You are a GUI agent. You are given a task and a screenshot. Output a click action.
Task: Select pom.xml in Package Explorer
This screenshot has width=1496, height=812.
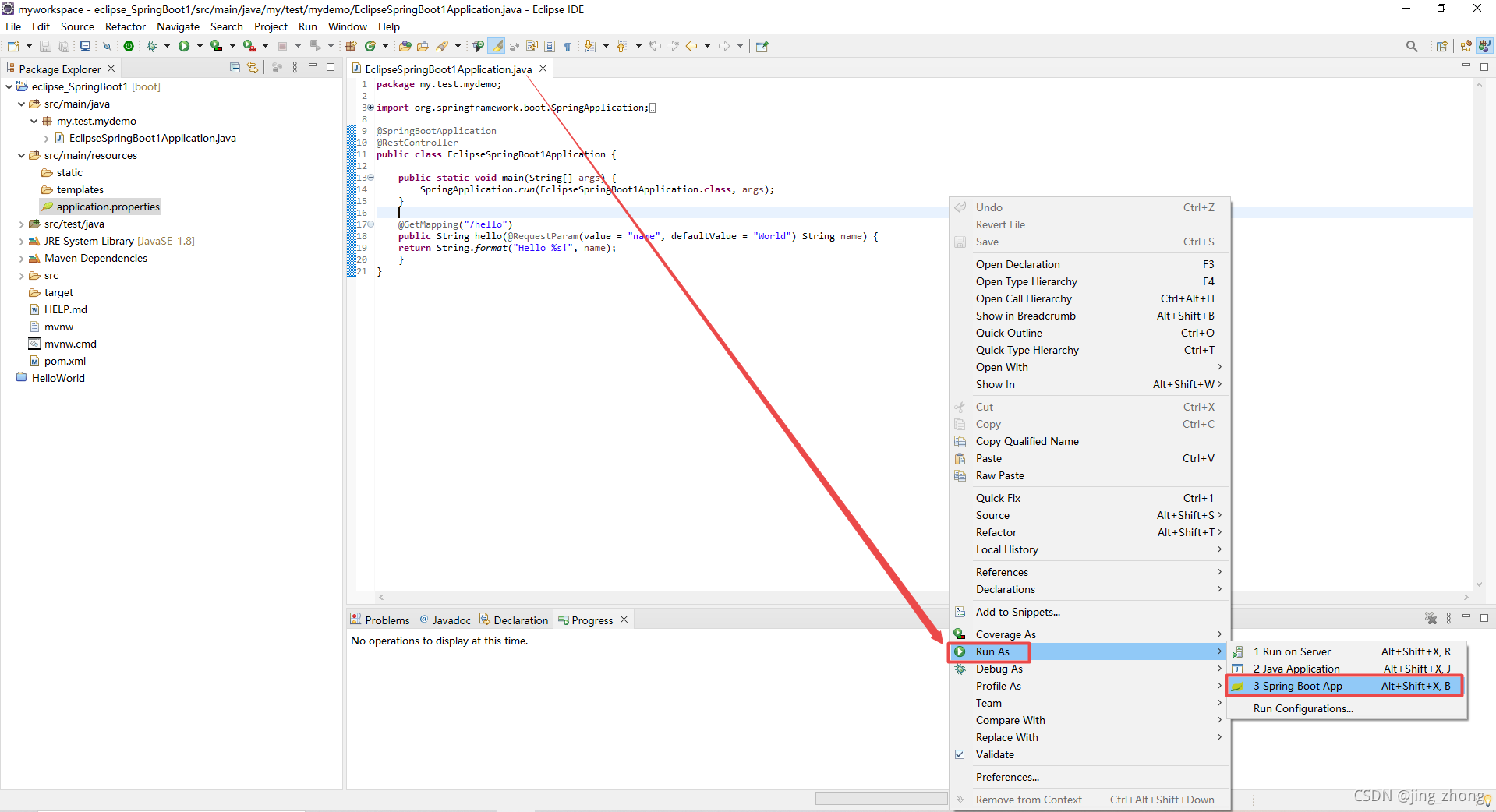(x=57, y=361)
